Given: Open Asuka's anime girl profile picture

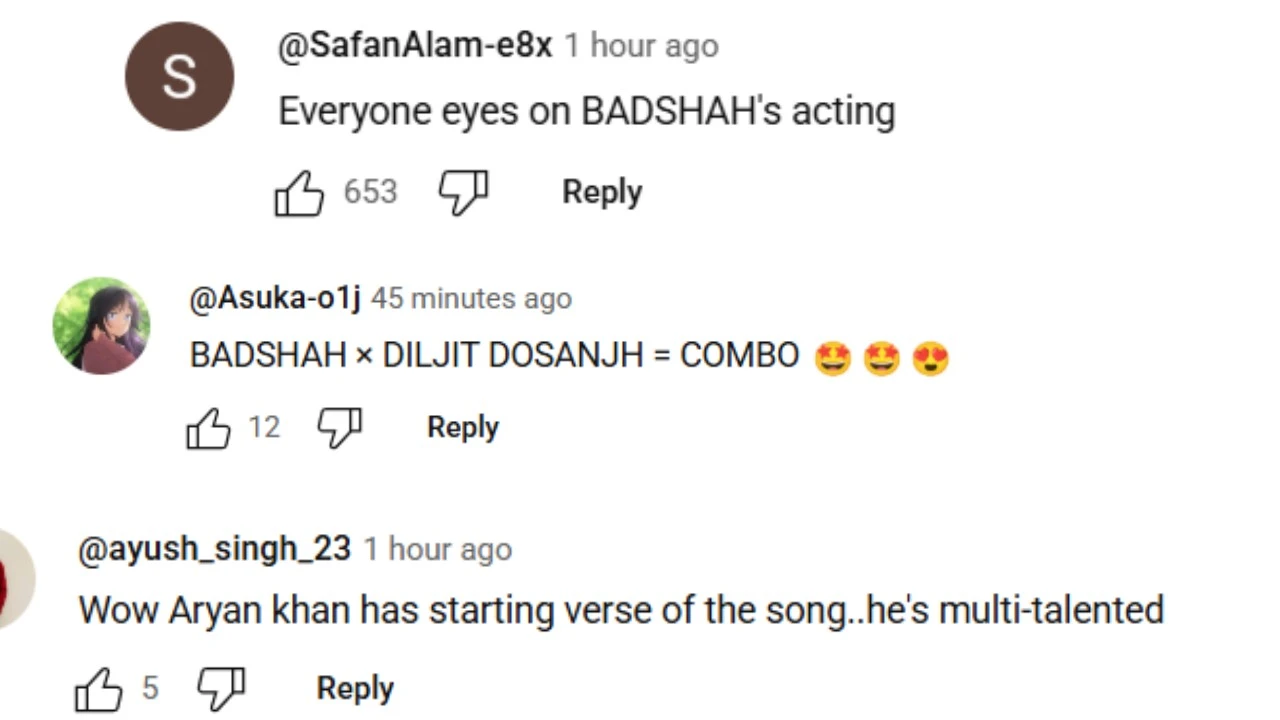Looking at the screenshot, I should [102, 326].
